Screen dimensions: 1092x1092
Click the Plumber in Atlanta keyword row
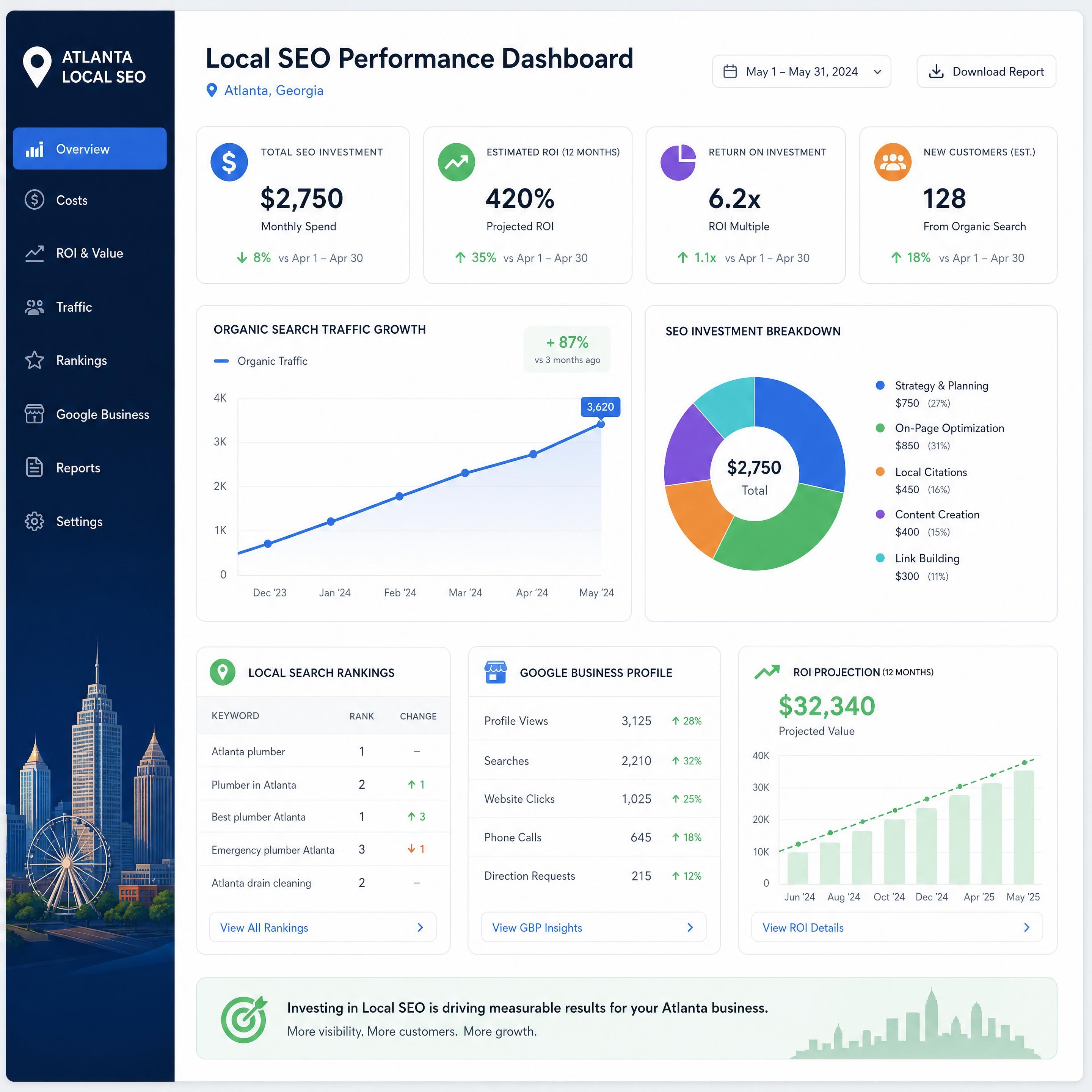pos(323,784)
